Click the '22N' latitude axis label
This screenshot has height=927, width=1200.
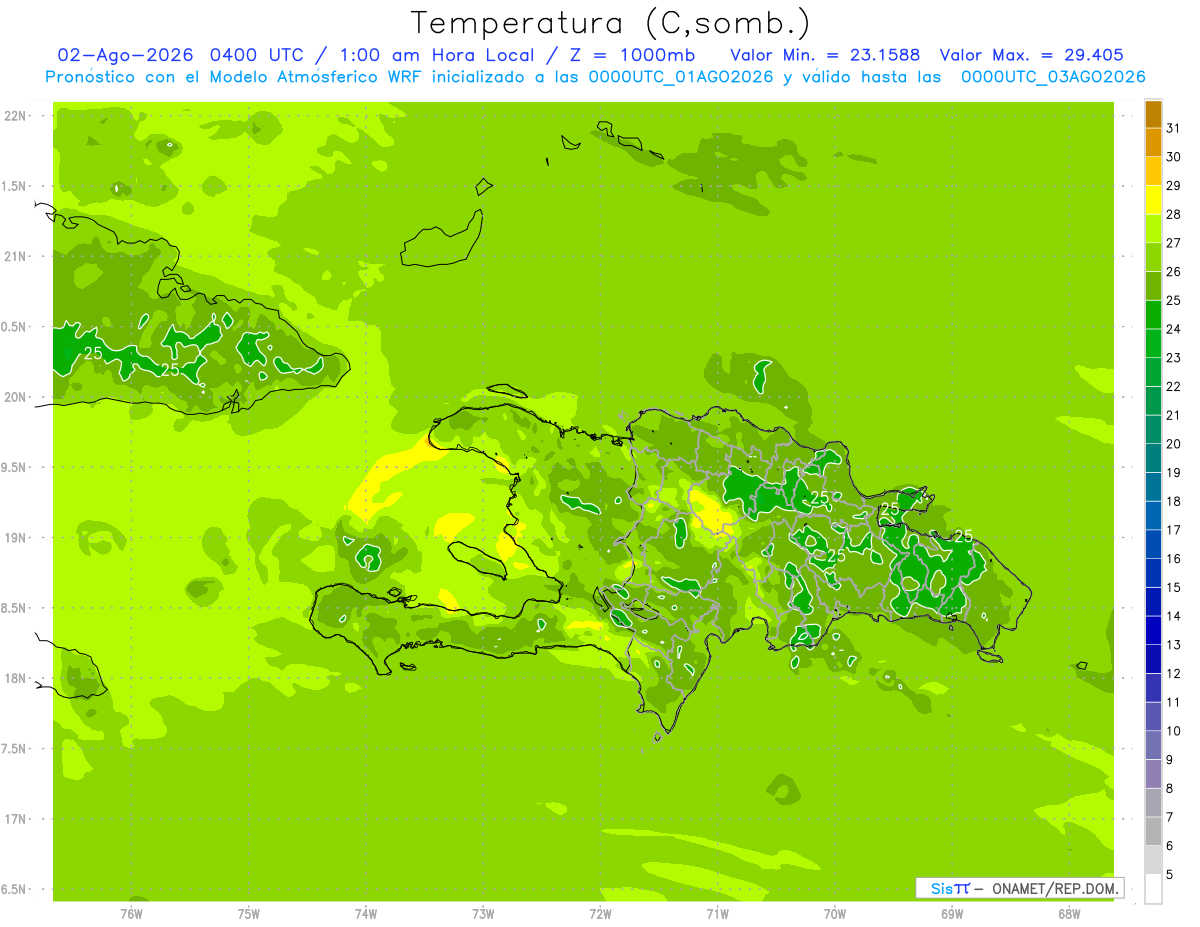(16, 116)
